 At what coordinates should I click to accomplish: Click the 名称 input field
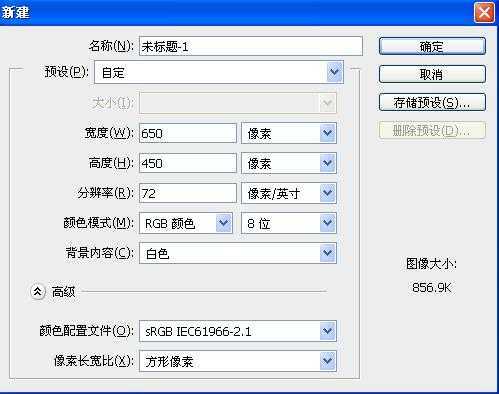[x=251, y=46]
